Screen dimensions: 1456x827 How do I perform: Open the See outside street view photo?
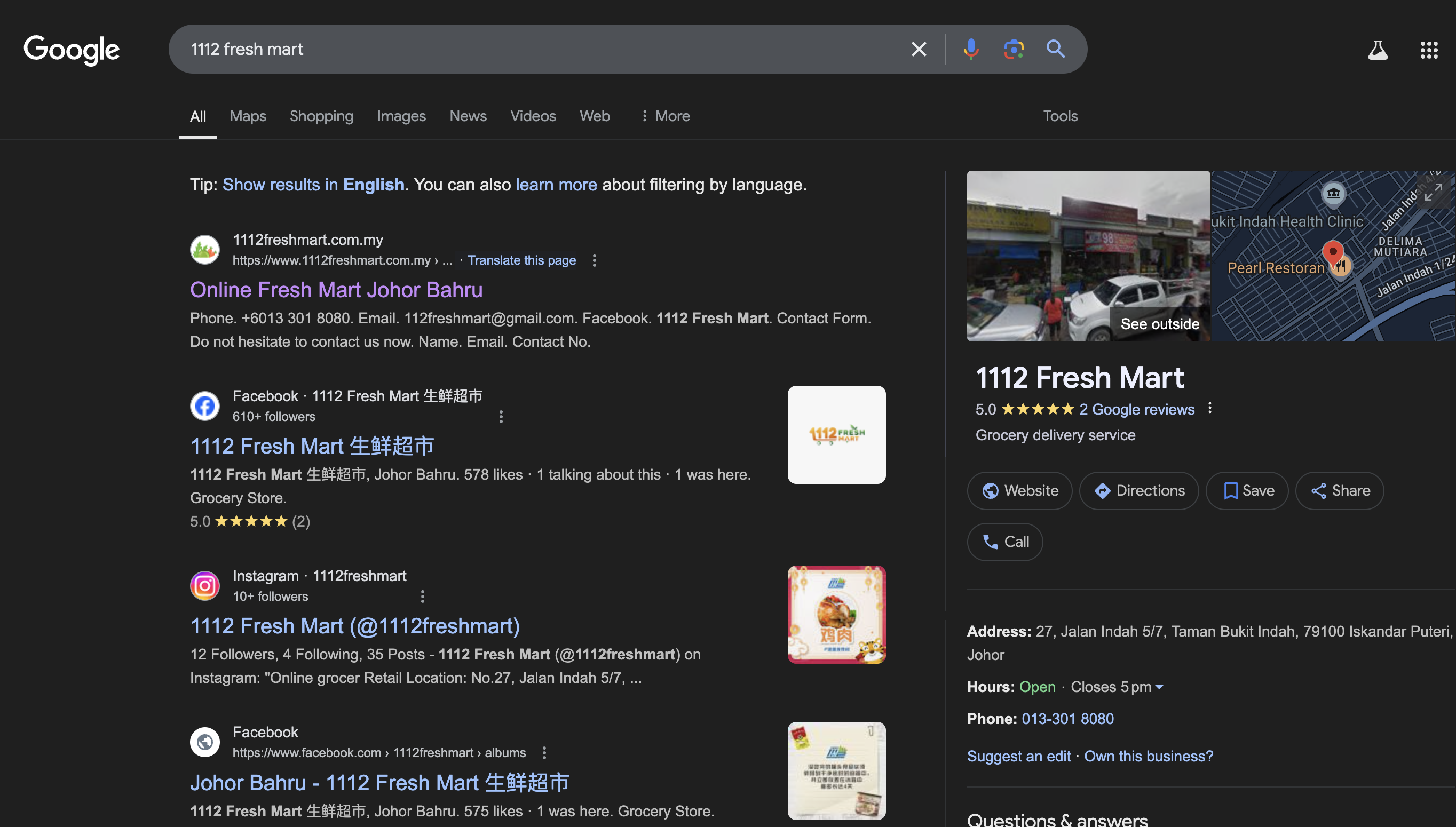pyautogui.click(x=1088, y=256)
